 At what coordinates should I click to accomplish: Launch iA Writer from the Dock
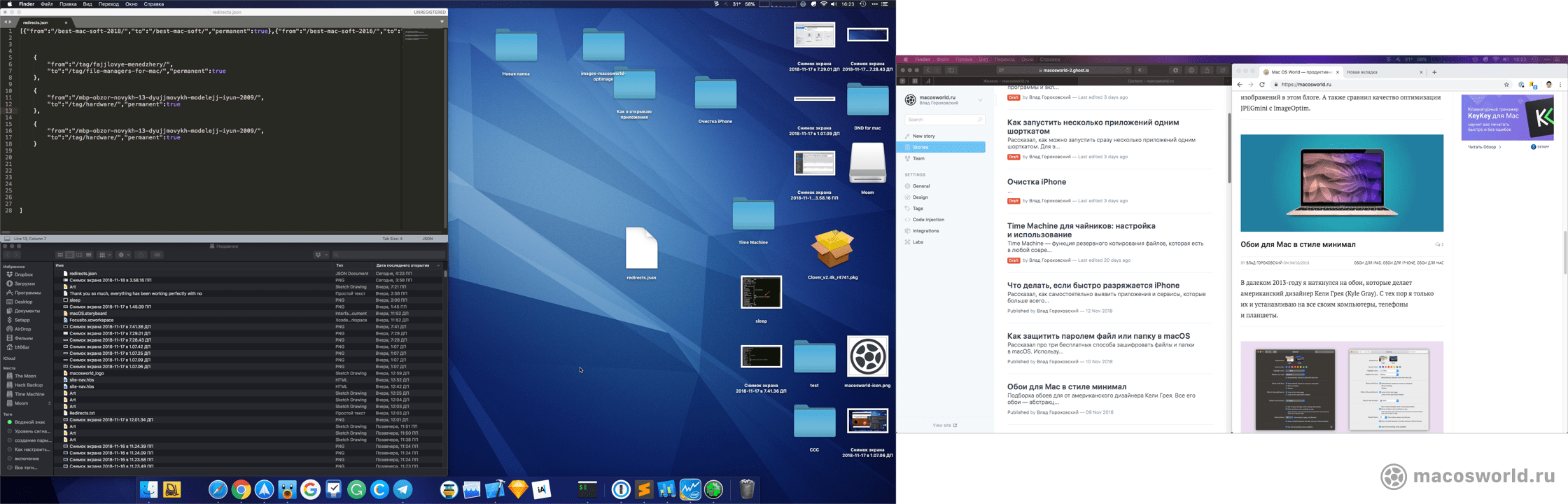(x=541, y=490)
